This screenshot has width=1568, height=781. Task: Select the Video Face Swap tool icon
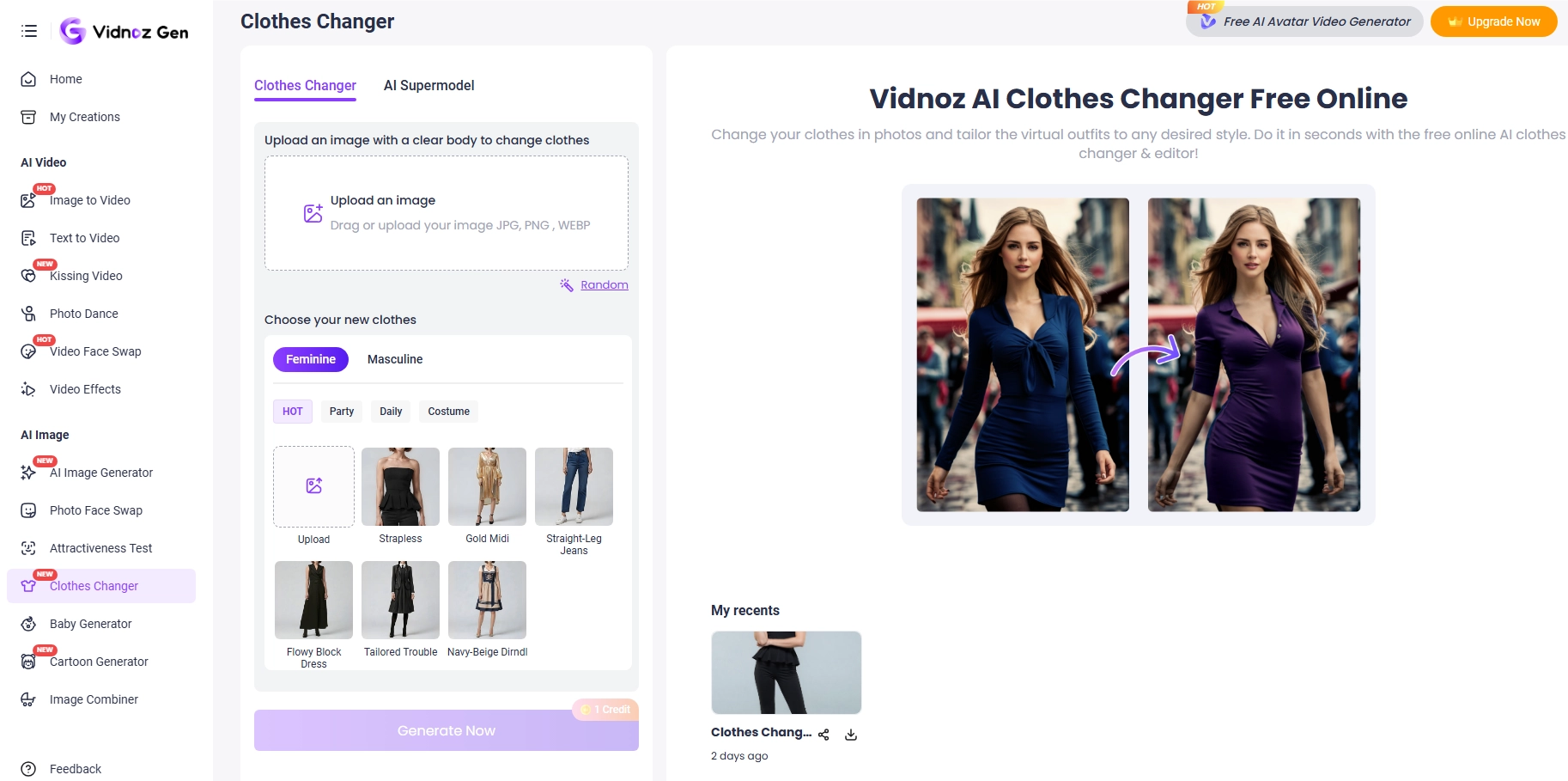28,351
